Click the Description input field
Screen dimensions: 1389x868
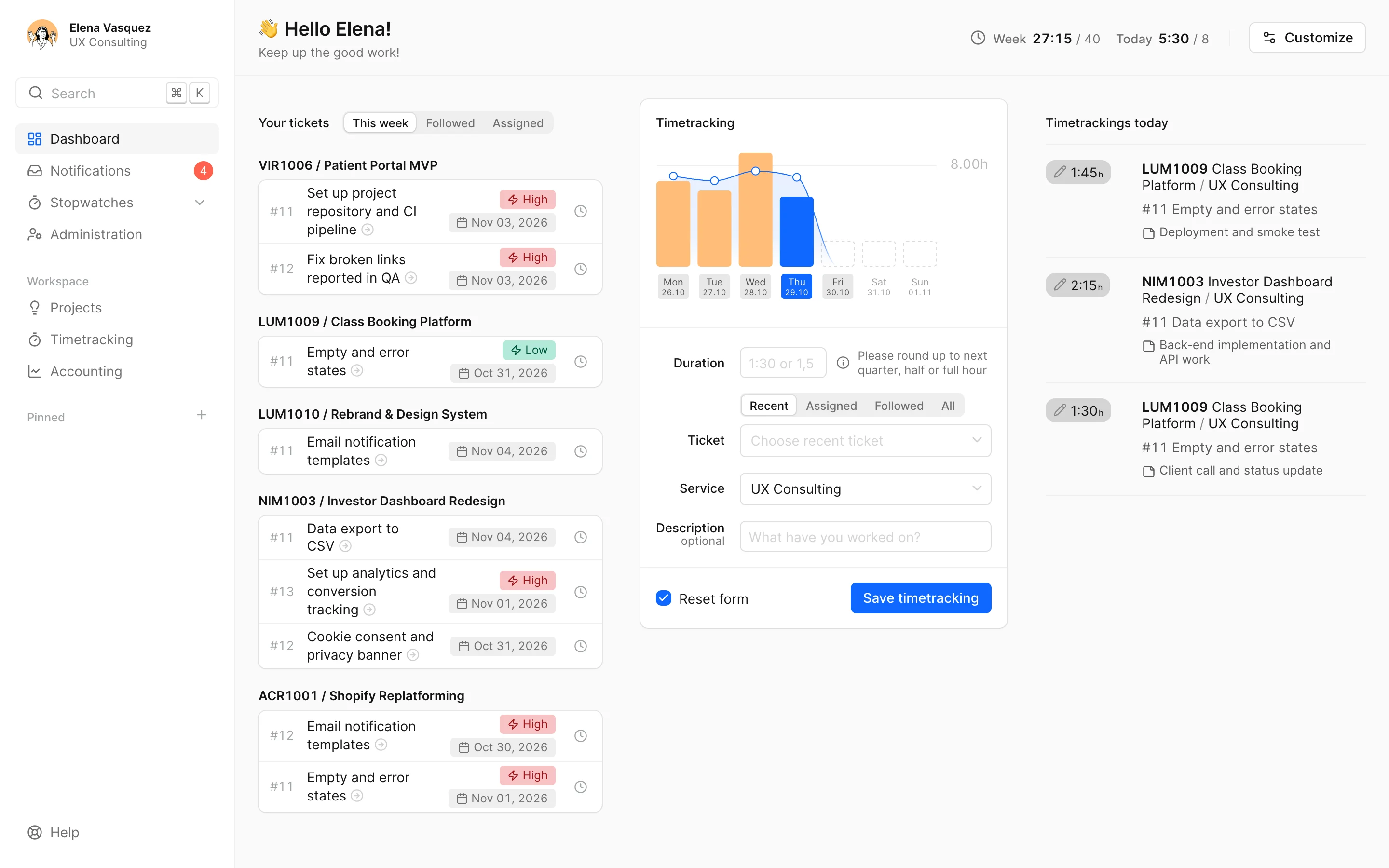[865, 537]
